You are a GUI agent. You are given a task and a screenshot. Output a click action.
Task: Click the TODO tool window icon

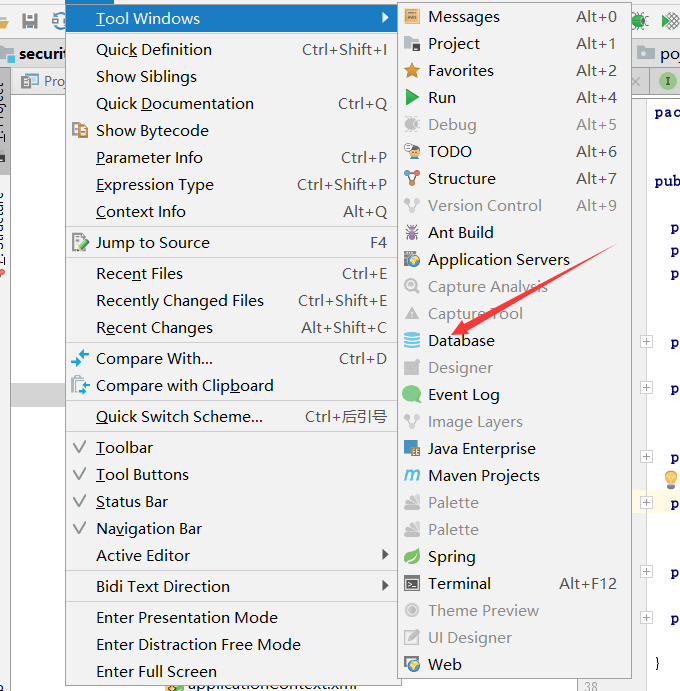tap(412, 152)
